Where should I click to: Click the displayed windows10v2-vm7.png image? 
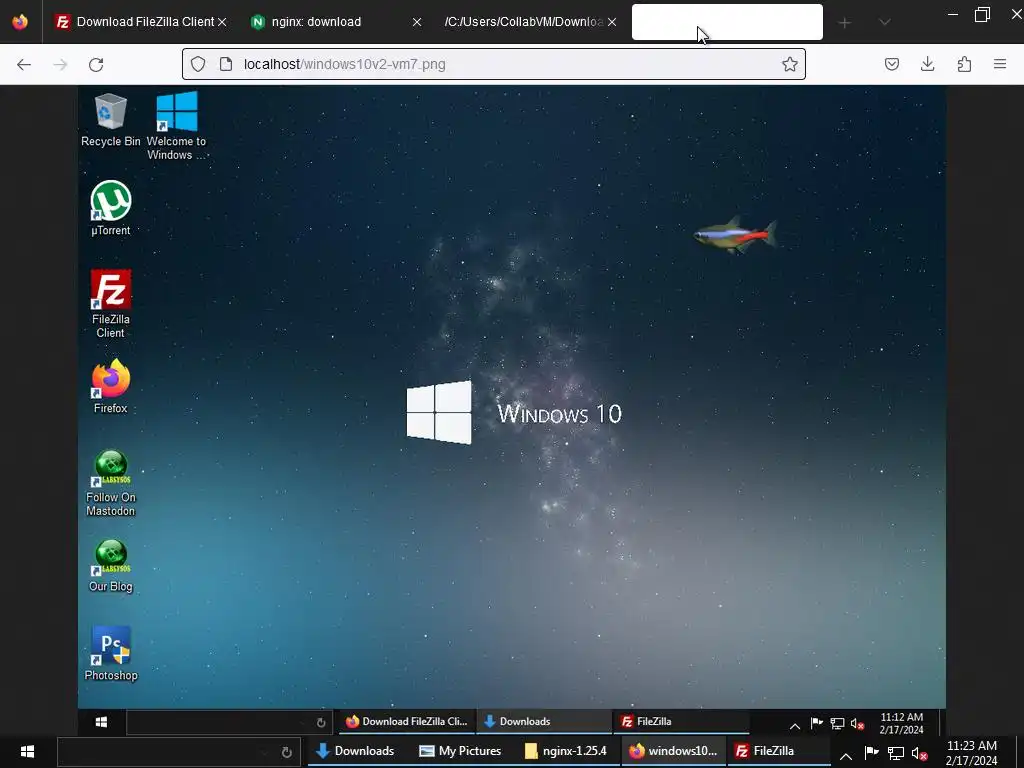click(512, 410)
